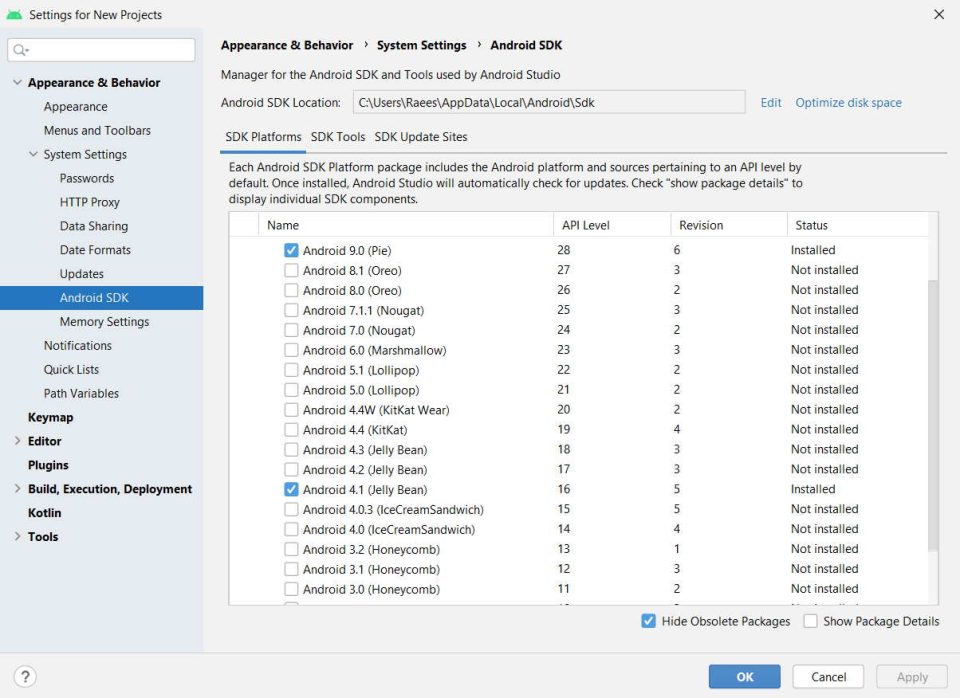This screenshot has height=698, width=960.
Task: Click the Android icon next to Android 5.1 (Lollipop)
Action: click(291, 369)
